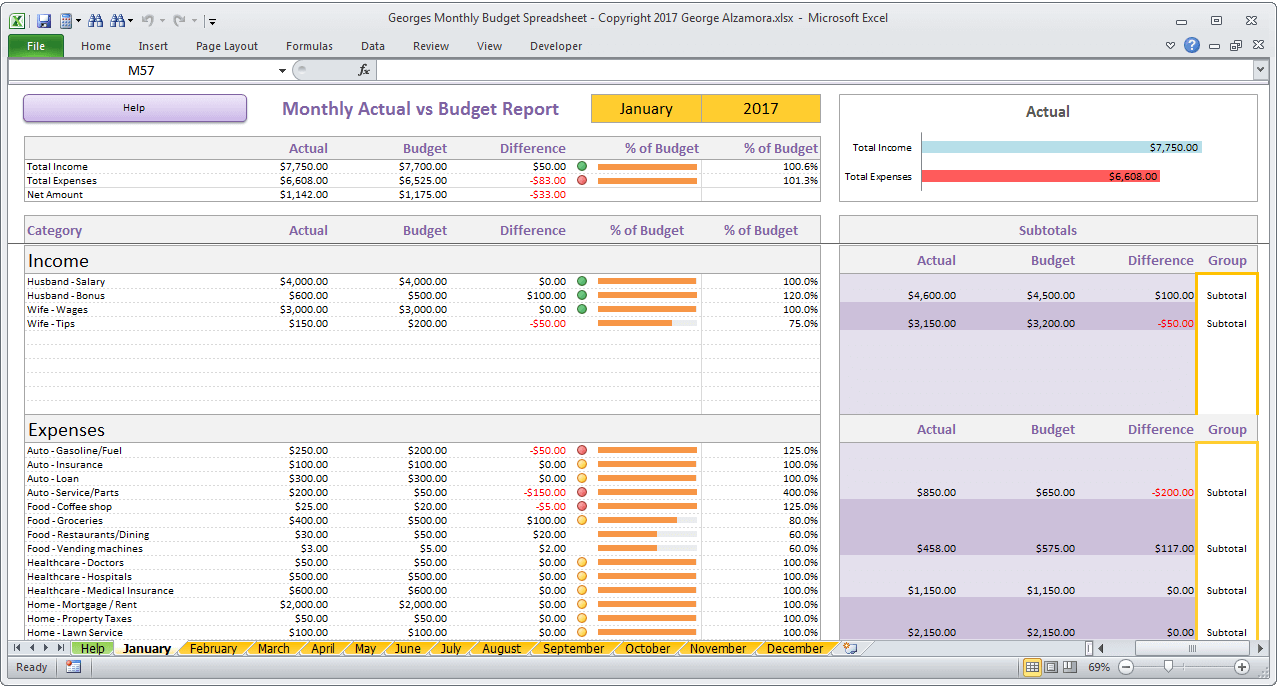The height and width of the screenshot is (686, 1277).
Task: Save the workbook using the Save icon
Action: [x=45, y=22]
